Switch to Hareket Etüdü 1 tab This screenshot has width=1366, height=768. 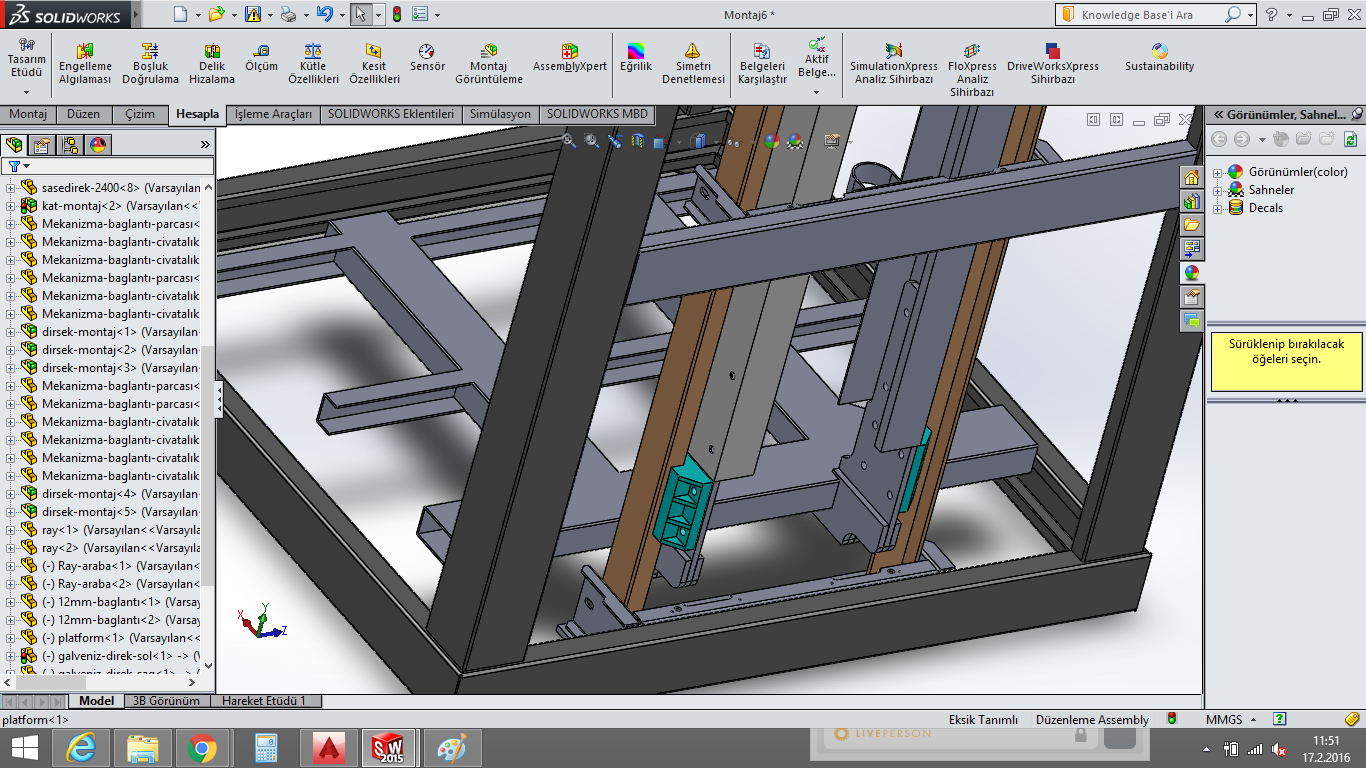[x=264, y=701]
